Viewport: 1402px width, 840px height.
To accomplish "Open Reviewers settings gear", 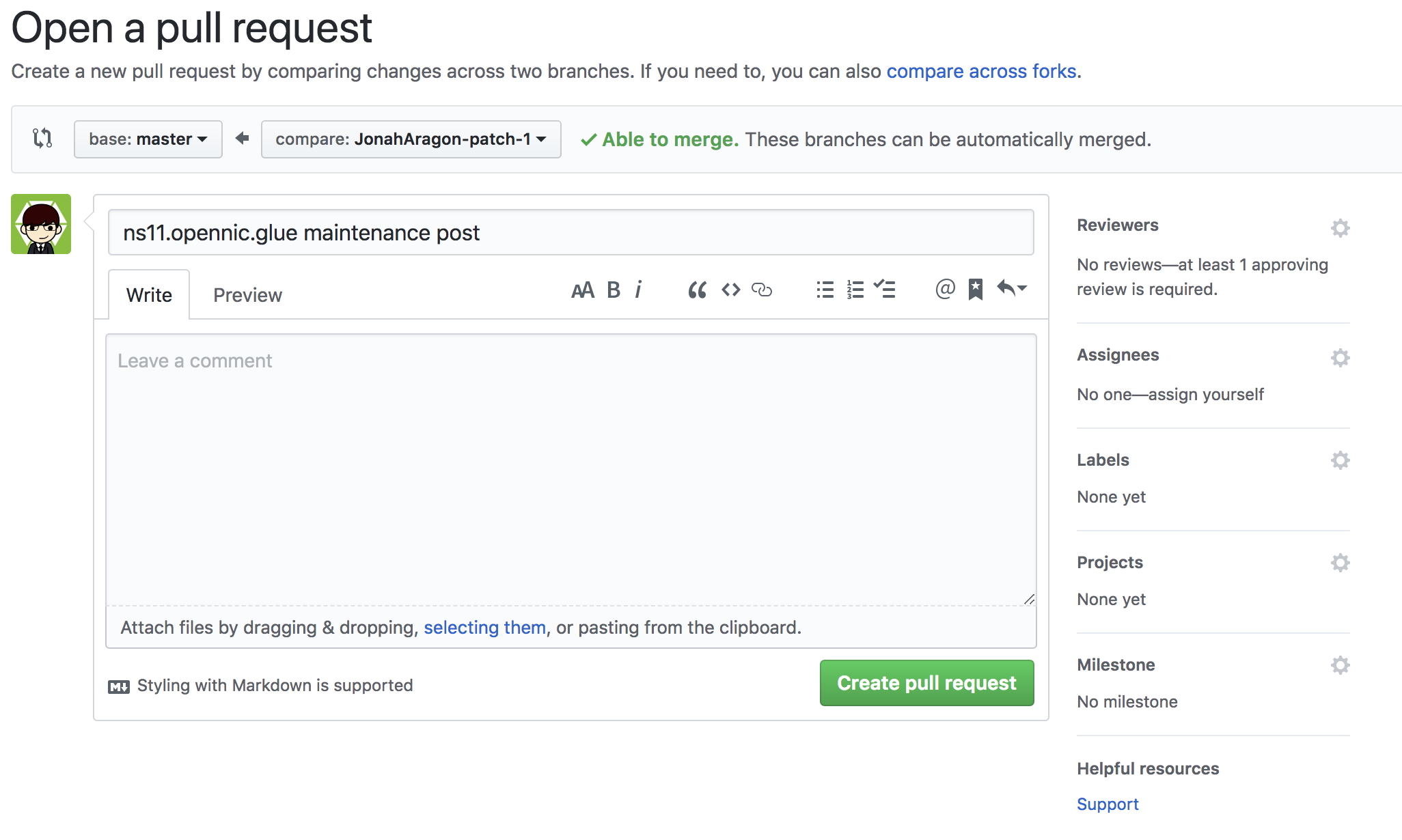I will click(x=1340, y=227).
